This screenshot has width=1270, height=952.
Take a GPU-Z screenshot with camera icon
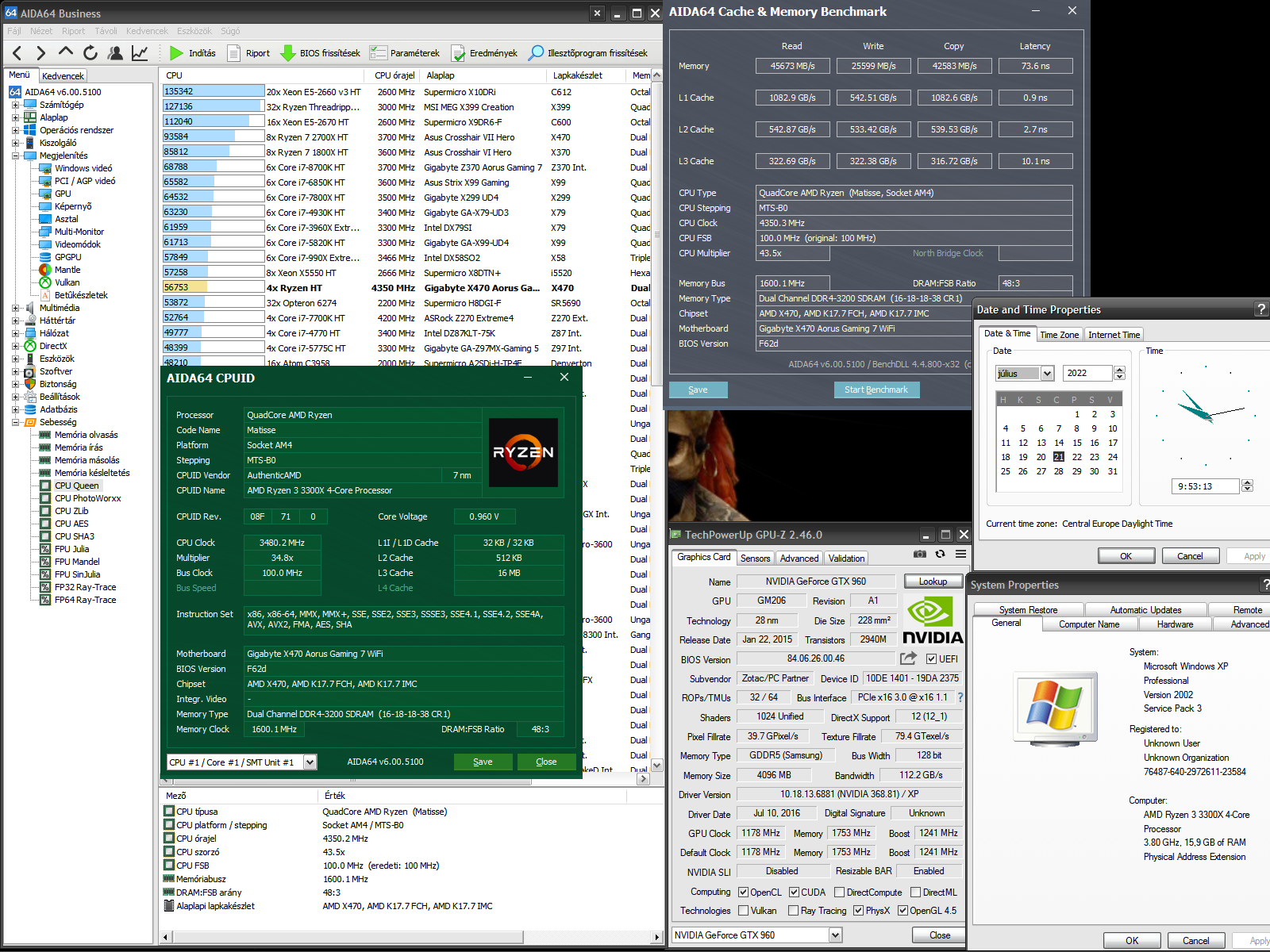click(x=919, y=554)
